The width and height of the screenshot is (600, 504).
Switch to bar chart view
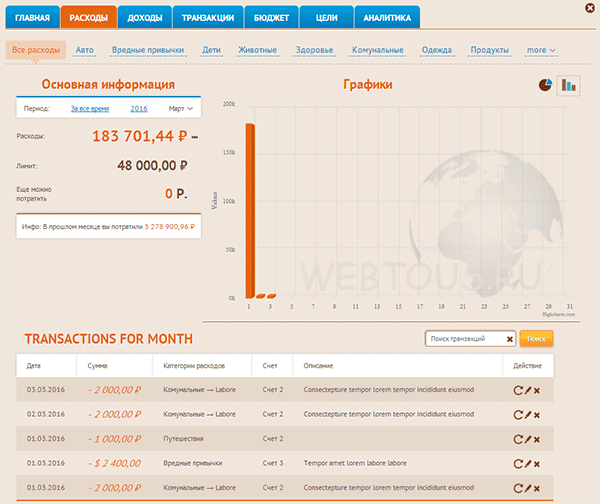tap(569, 85)
